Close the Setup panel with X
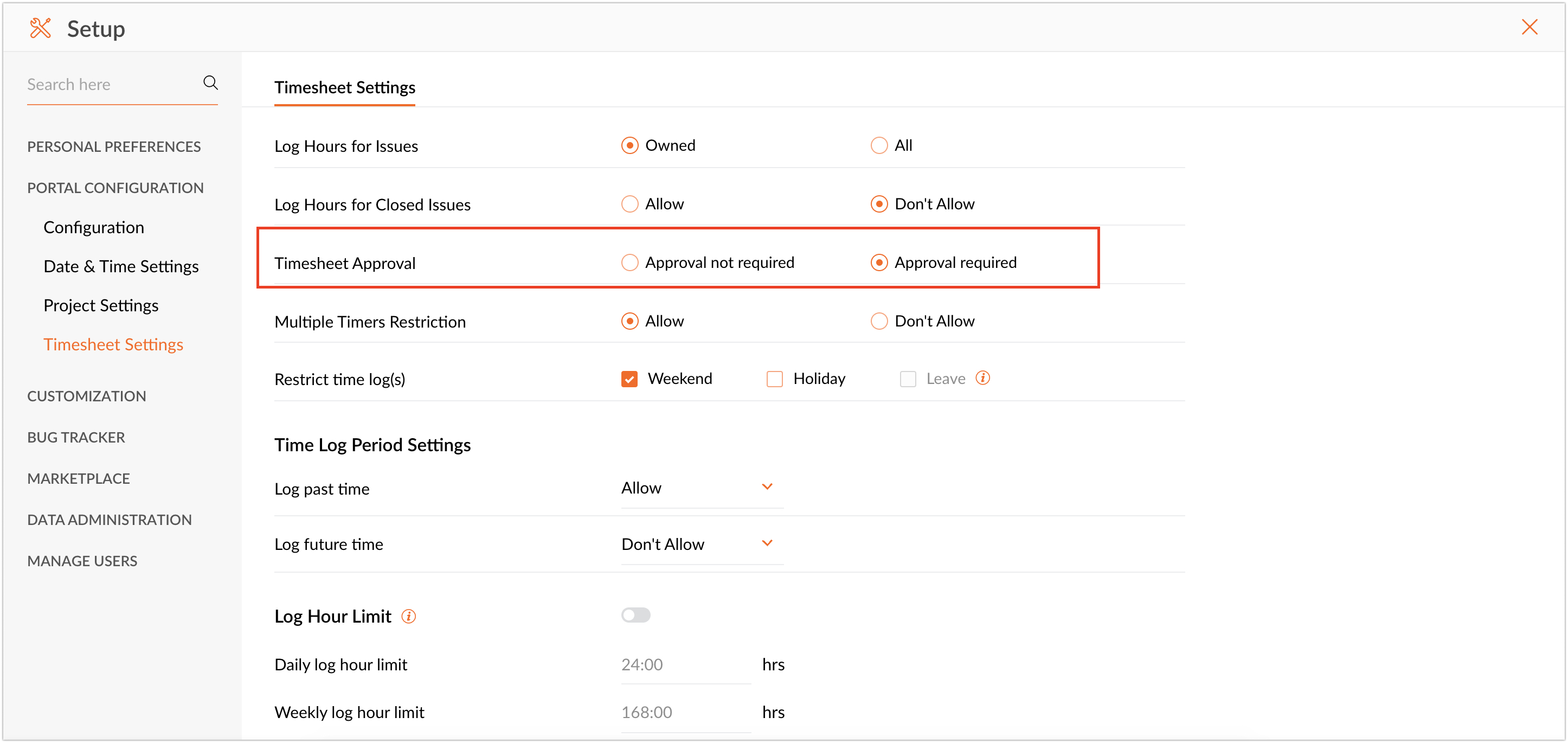 click(x=1529, y=28)
